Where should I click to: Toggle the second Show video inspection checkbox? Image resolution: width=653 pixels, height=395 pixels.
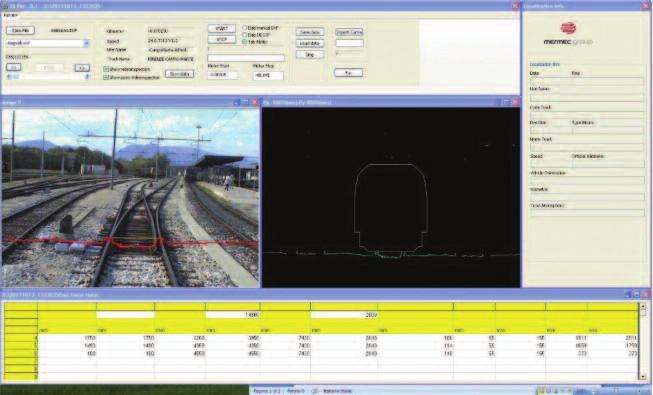pos(106,78)
